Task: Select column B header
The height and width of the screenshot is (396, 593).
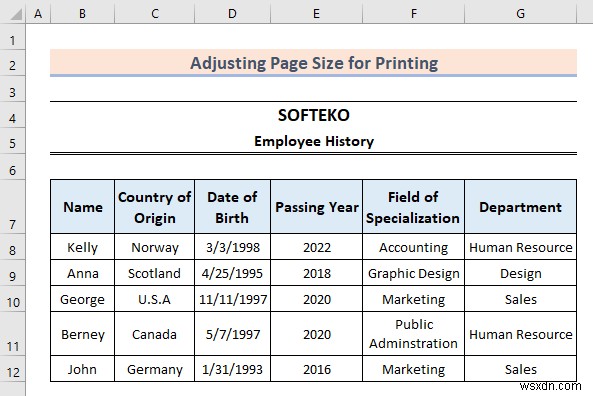Action: (x=82, y=14)
